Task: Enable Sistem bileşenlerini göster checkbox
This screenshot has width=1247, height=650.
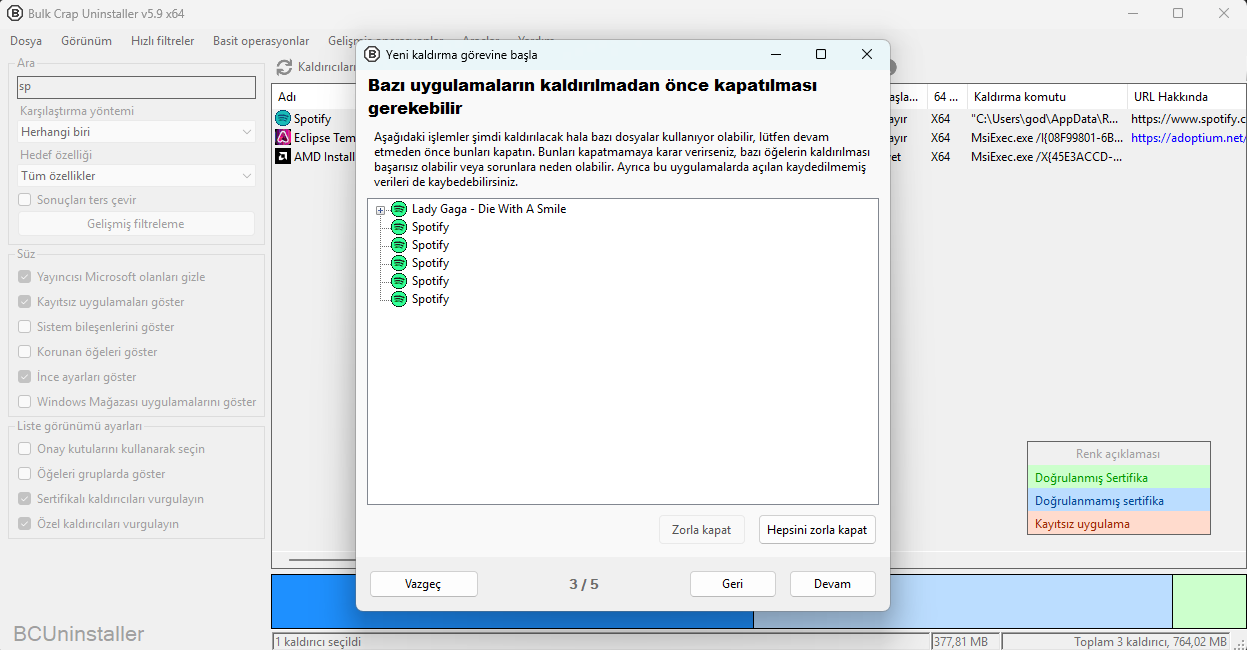Action: (26, 327)
